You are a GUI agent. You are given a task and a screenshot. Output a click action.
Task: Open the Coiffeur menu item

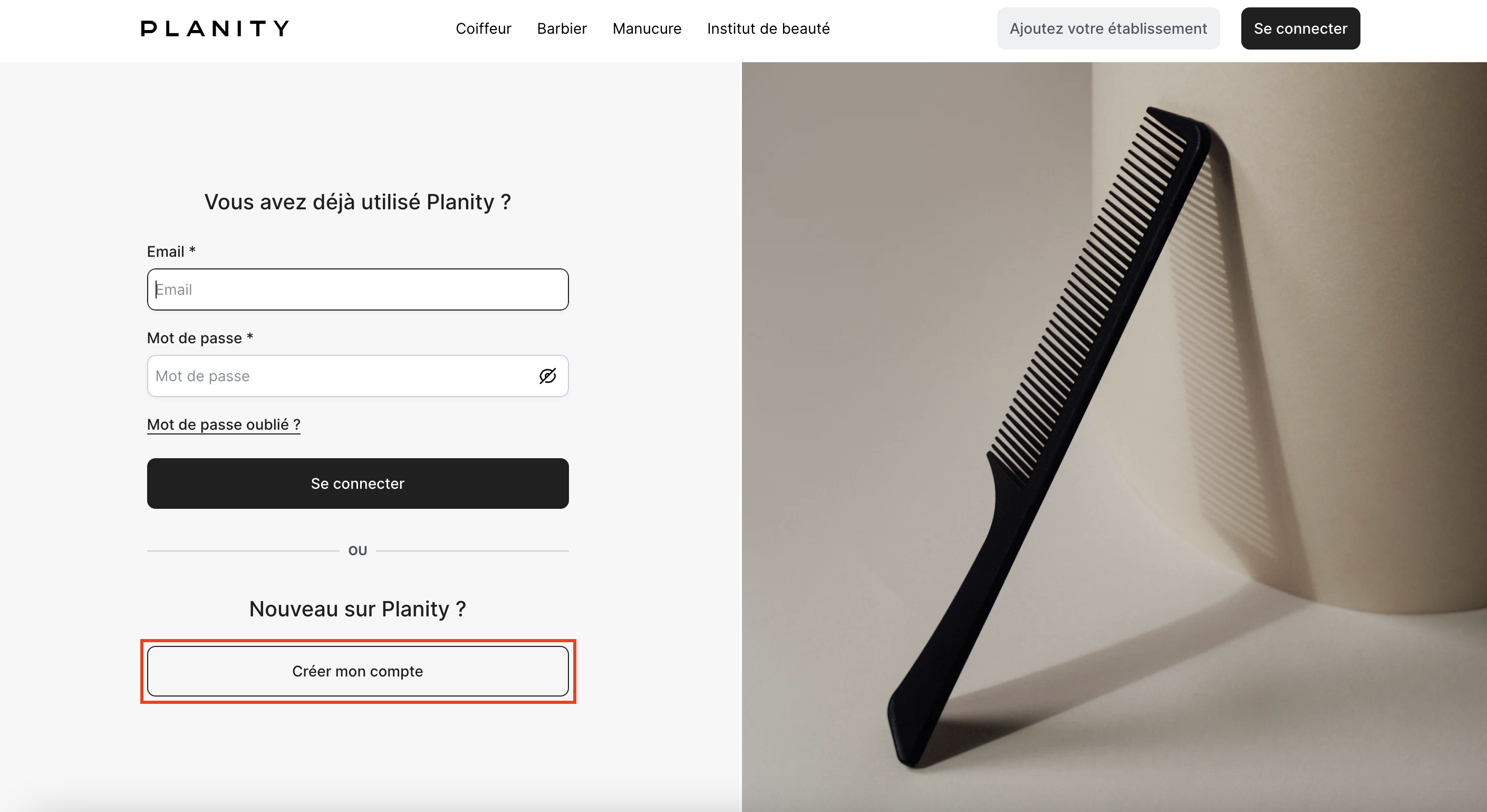pyautogui.click(x=483, y=28)
